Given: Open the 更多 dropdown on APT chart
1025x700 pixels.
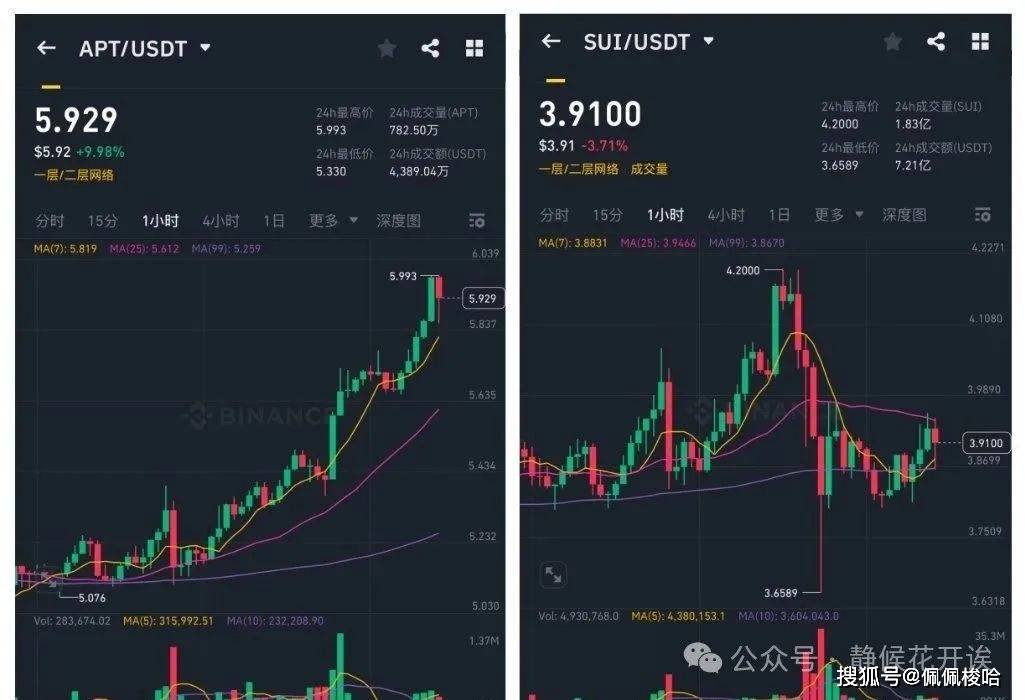Looking at the screenshot, I should tap(332, 221).
